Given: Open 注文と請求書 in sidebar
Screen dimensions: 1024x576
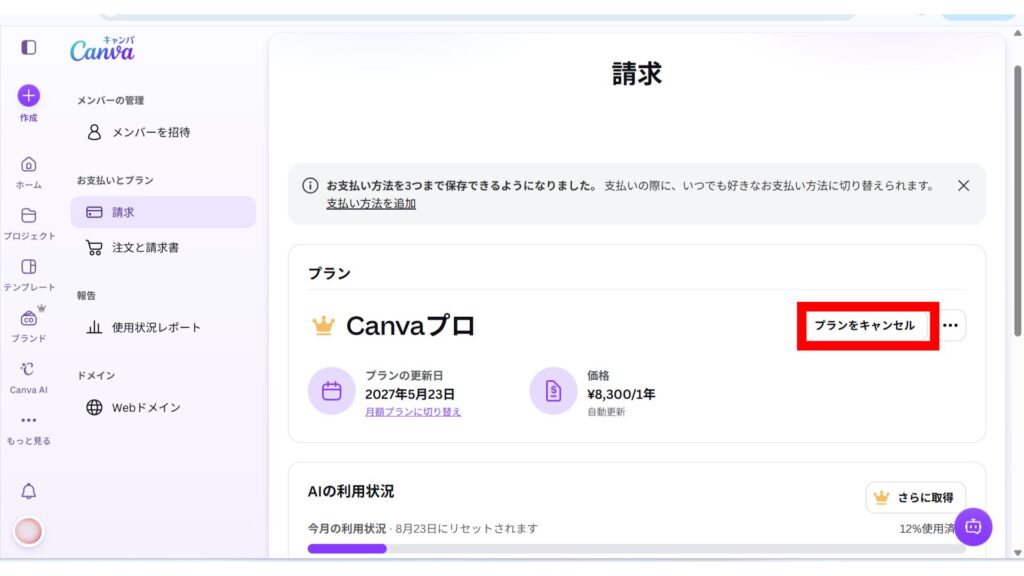Looking at the screenshot, I should pos(163,248).
